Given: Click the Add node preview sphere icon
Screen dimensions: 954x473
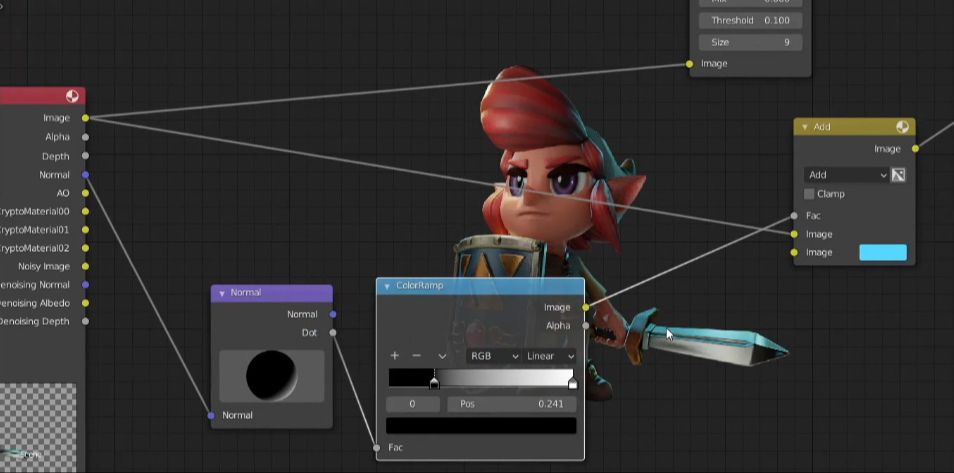Looking at the screenshot, I should [902, 127].
